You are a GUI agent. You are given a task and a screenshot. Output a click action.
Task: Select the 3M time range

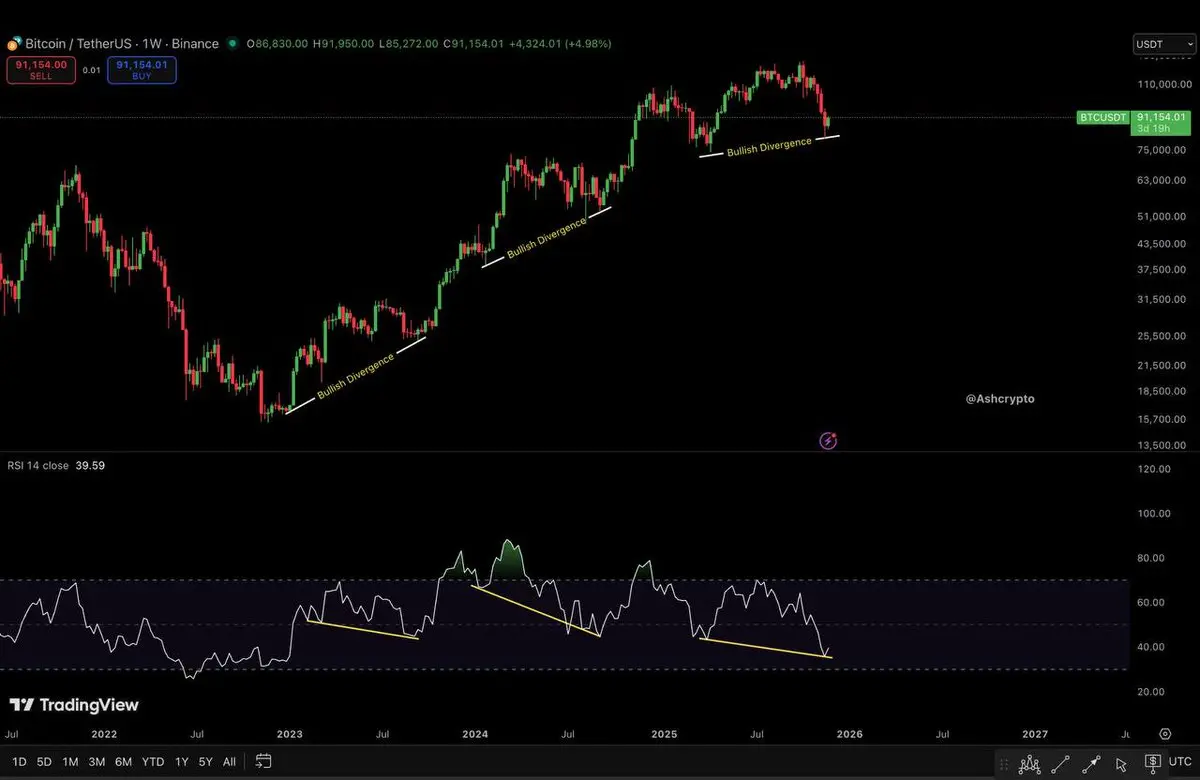pyautogui.click(x=97, y=762)
